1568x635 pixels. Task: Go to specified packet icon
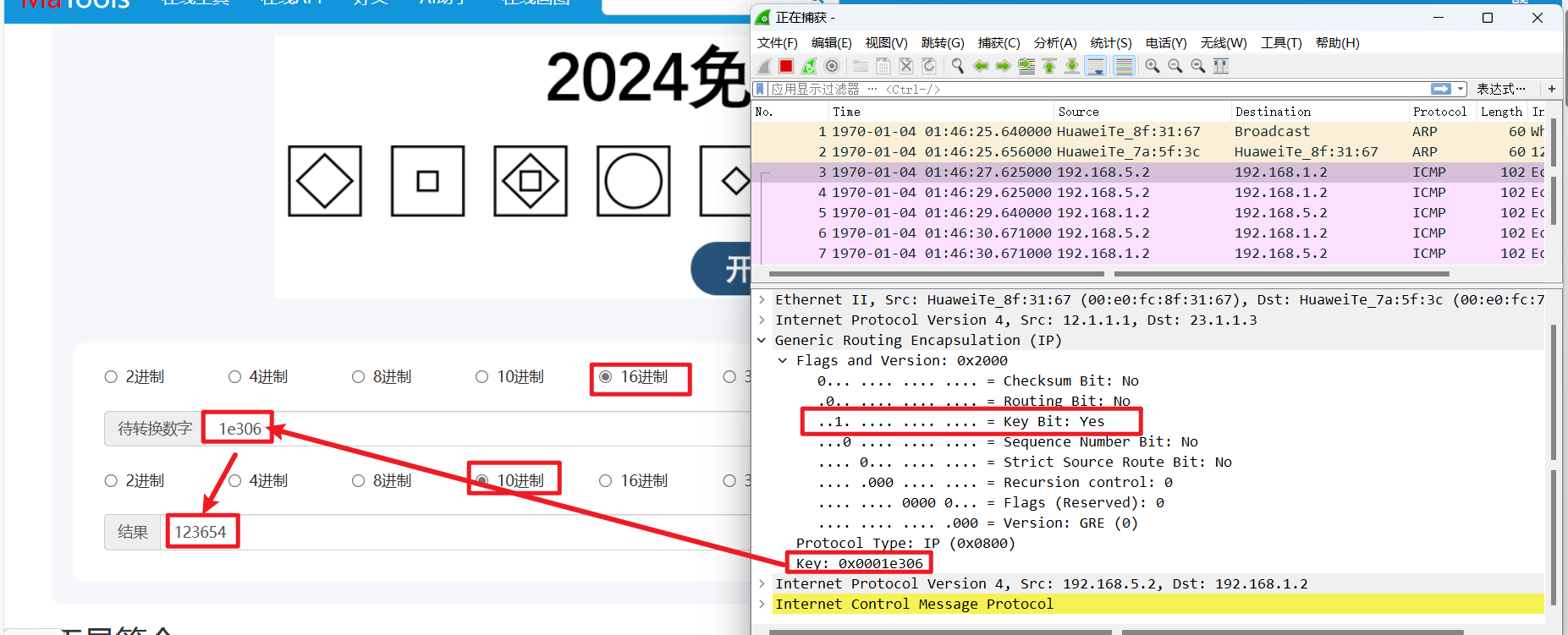click(x=1026, y=66)
